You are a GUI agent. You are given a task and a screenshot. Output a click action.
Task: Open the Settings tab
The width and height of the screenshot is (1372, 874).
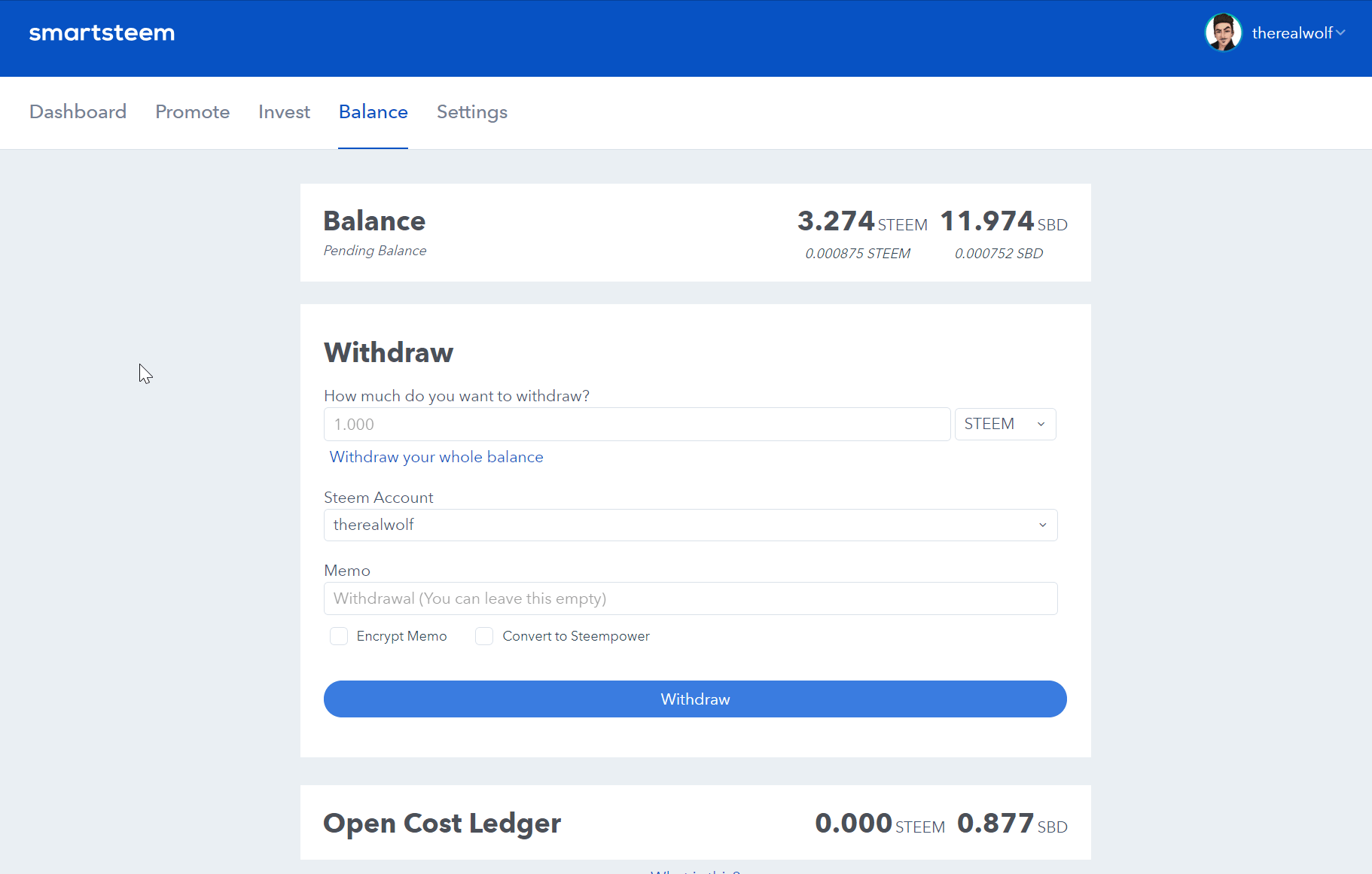pos(472,111)
